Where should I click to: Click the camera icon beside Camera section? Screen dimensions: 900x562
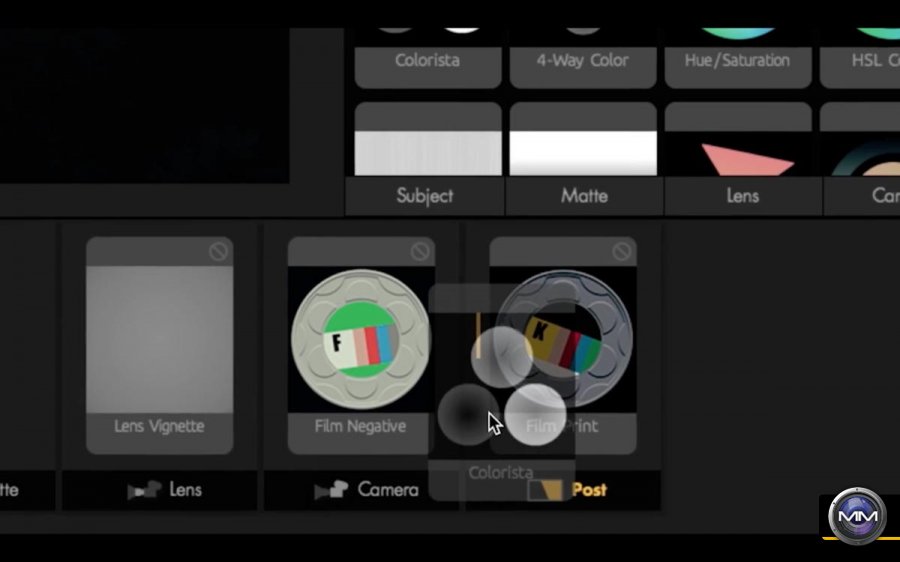[x=331, y=490]
